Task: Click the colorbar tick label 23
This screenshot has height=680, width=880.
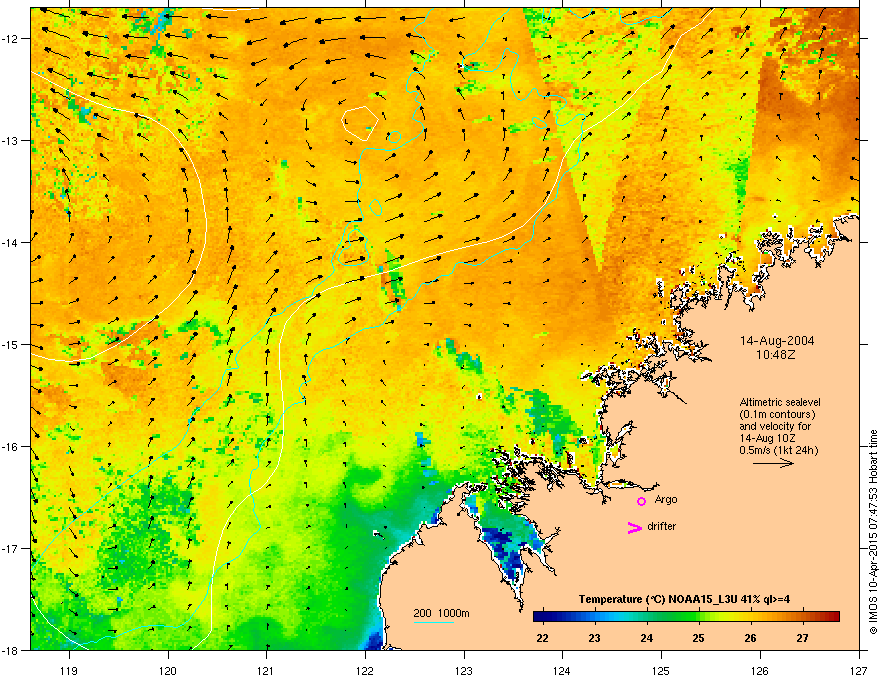Action: (594, 638)
